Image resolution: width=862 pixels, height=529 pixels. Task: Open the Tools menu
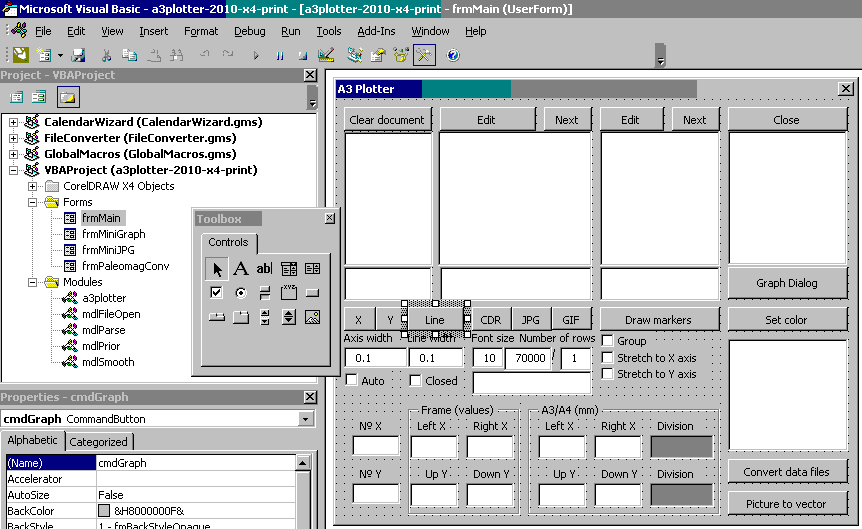coord(329,31)
